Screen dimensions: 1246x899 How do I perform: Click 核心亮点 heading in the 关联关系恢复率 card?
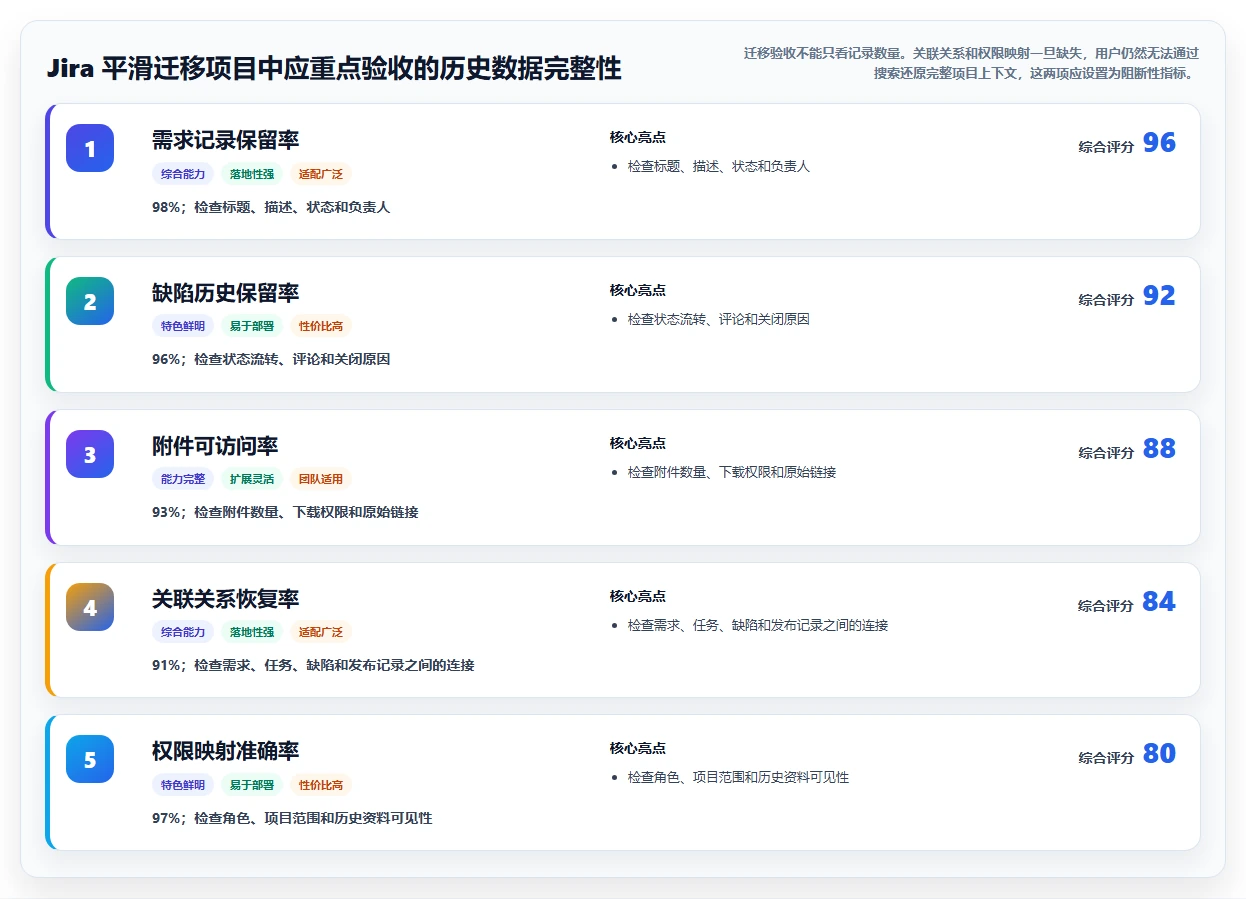[x=637, y=596]
